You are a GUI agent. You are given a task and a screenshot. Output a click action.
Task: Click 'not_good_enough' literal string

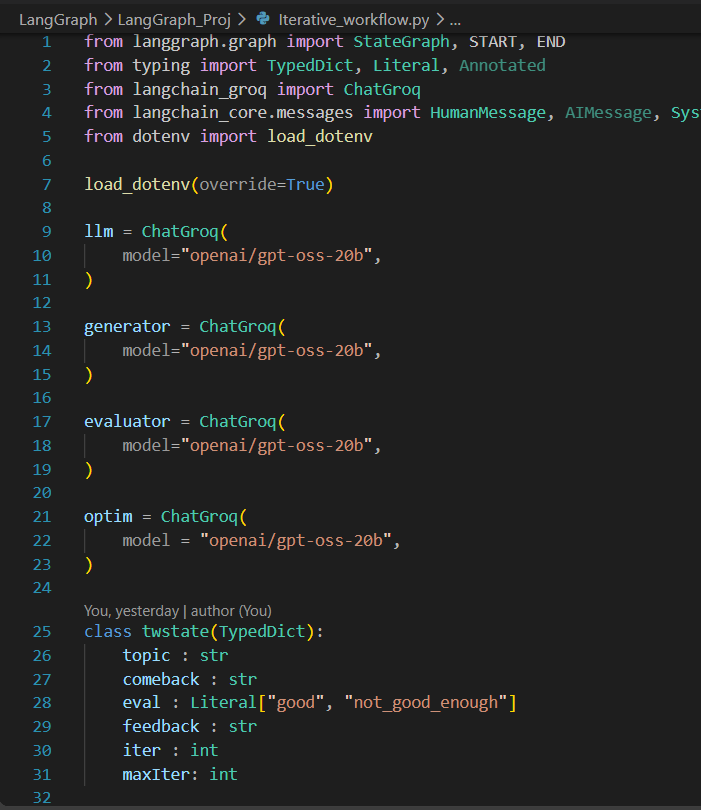click(x=426, y=703)
